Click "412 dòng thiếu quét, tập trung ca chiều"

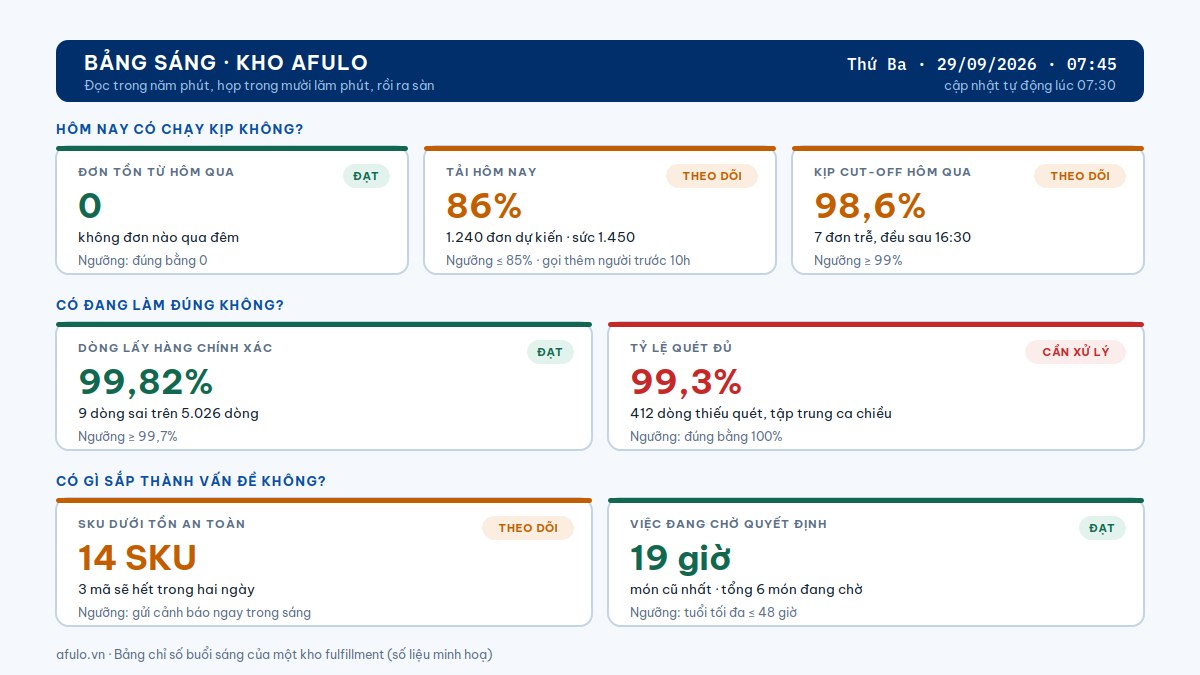coord(761,414)
